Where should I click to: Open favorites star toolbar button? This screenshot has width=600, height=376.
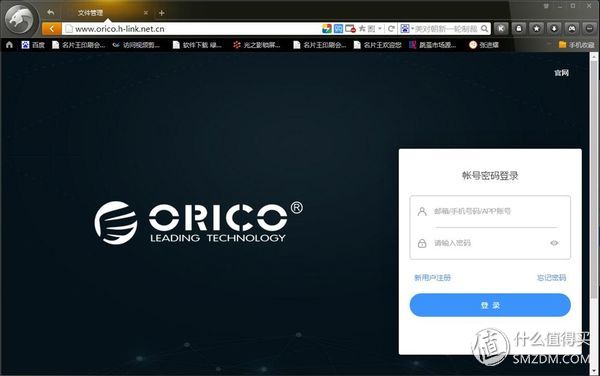536,28
